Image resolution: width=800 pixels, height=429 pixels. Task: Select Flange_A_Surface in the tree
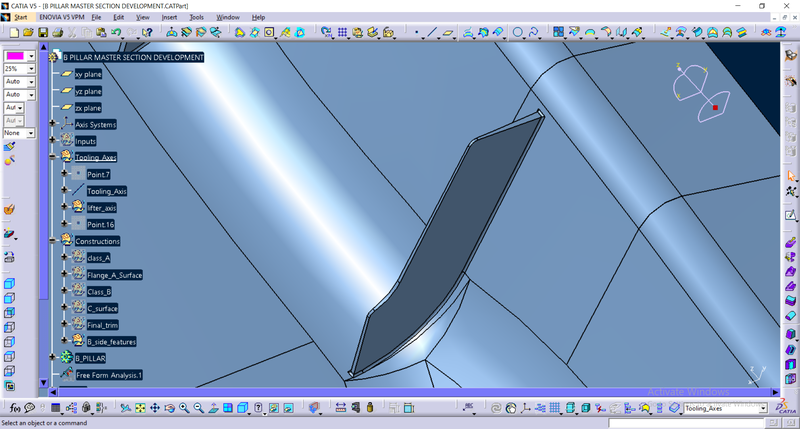113,274
